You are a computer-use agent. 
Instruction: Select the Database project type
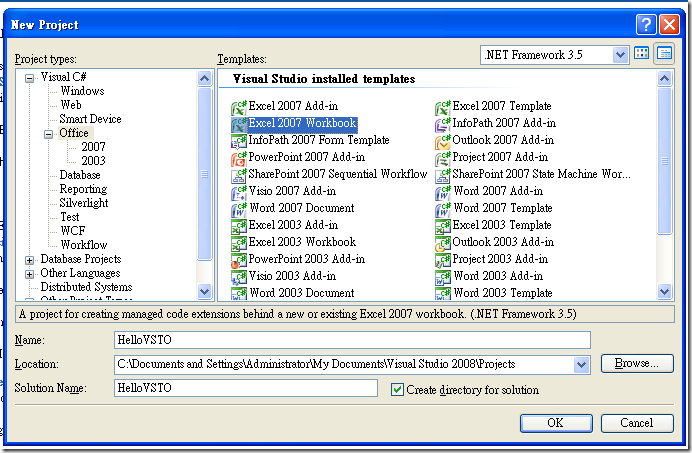click(80, 175)
